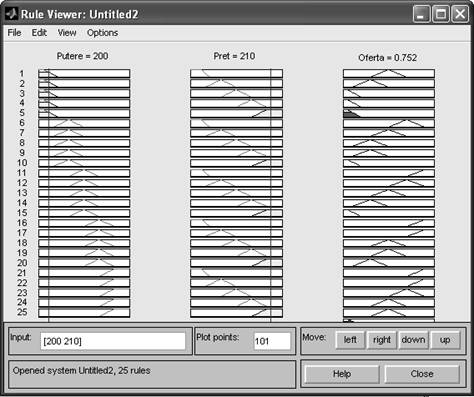Select rule number 12

coord(22,183)
